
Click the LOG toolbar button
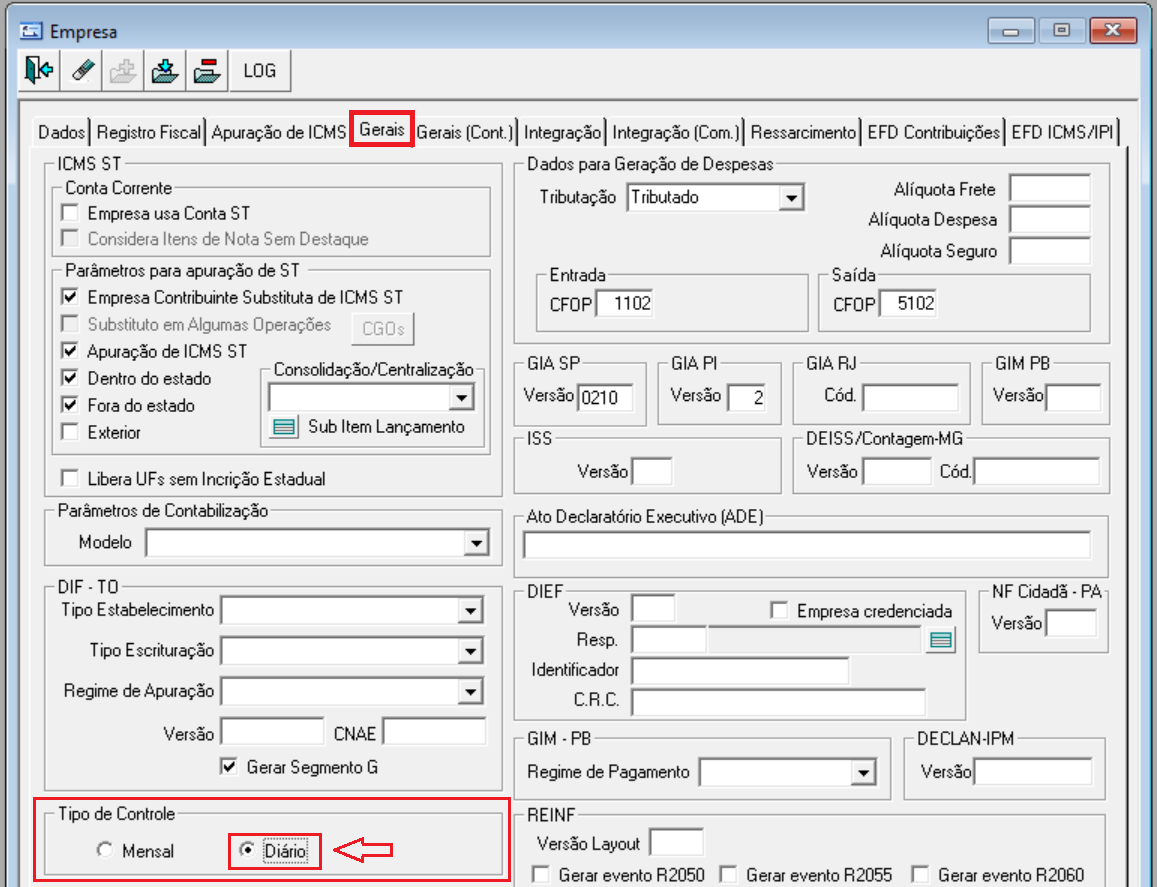[260, 71]
